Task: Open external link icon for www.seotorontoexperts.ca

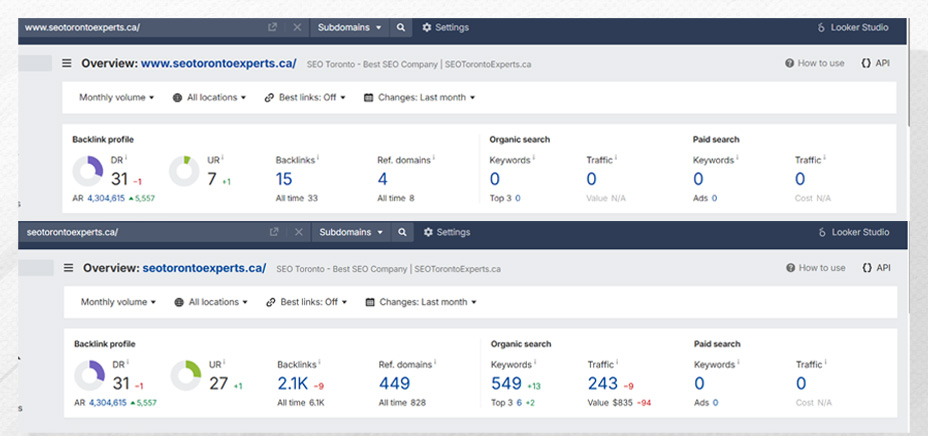Action: [x=272, y=27]
